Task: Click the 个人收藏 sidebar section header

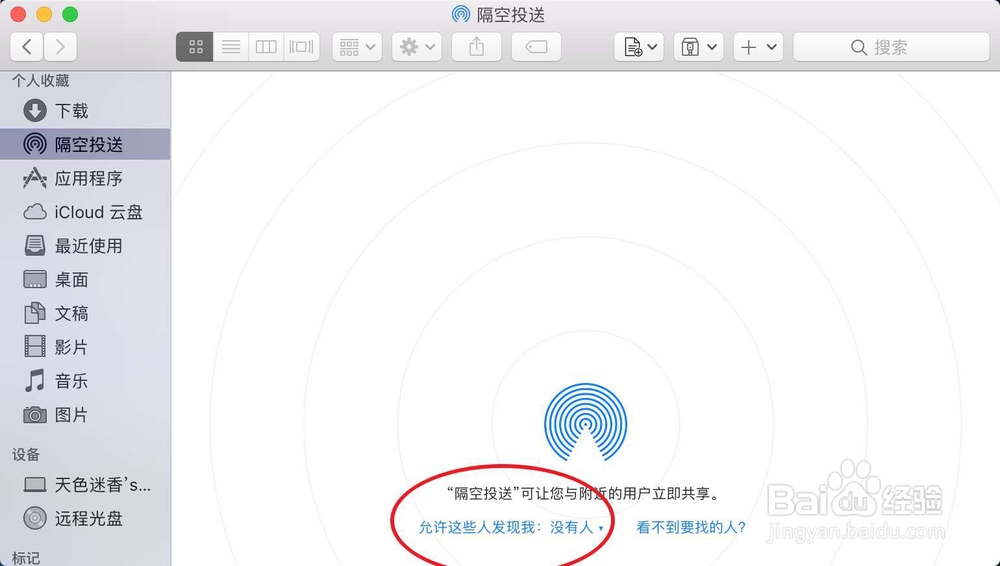Action: tap(40, 80)
